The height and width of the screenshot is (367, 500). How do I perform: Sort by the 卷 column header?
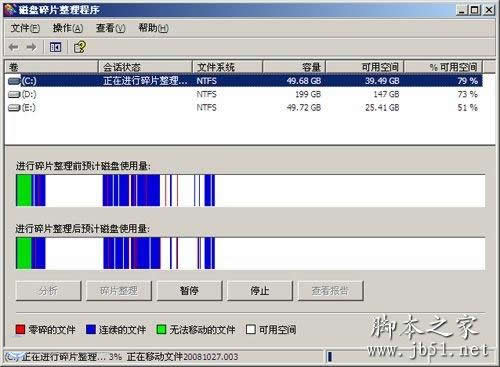click(x=52, y=67)
